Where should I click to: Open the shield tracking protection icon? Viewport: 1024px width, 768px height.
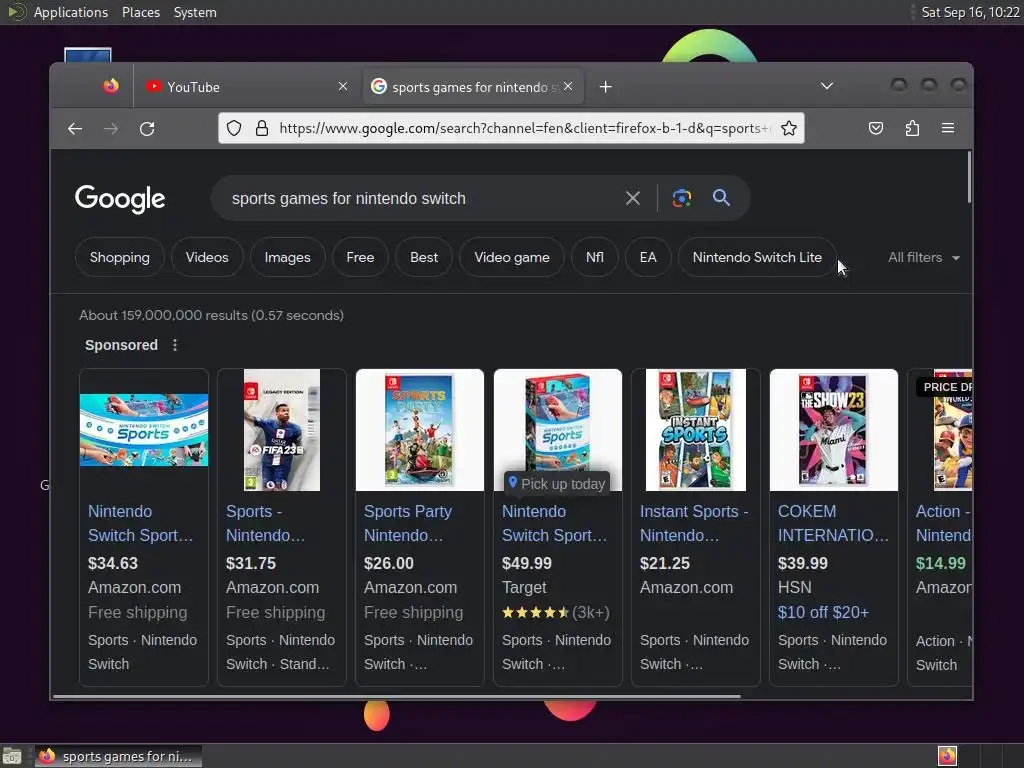(234, 129)
